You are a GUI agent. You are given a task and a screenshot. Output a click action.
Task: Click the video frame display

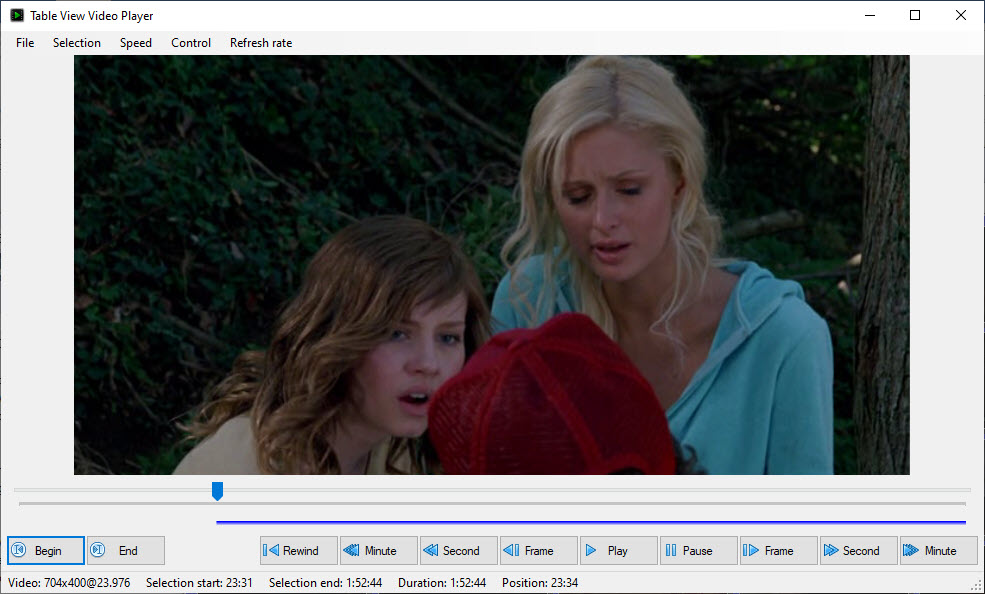(492, 265)
